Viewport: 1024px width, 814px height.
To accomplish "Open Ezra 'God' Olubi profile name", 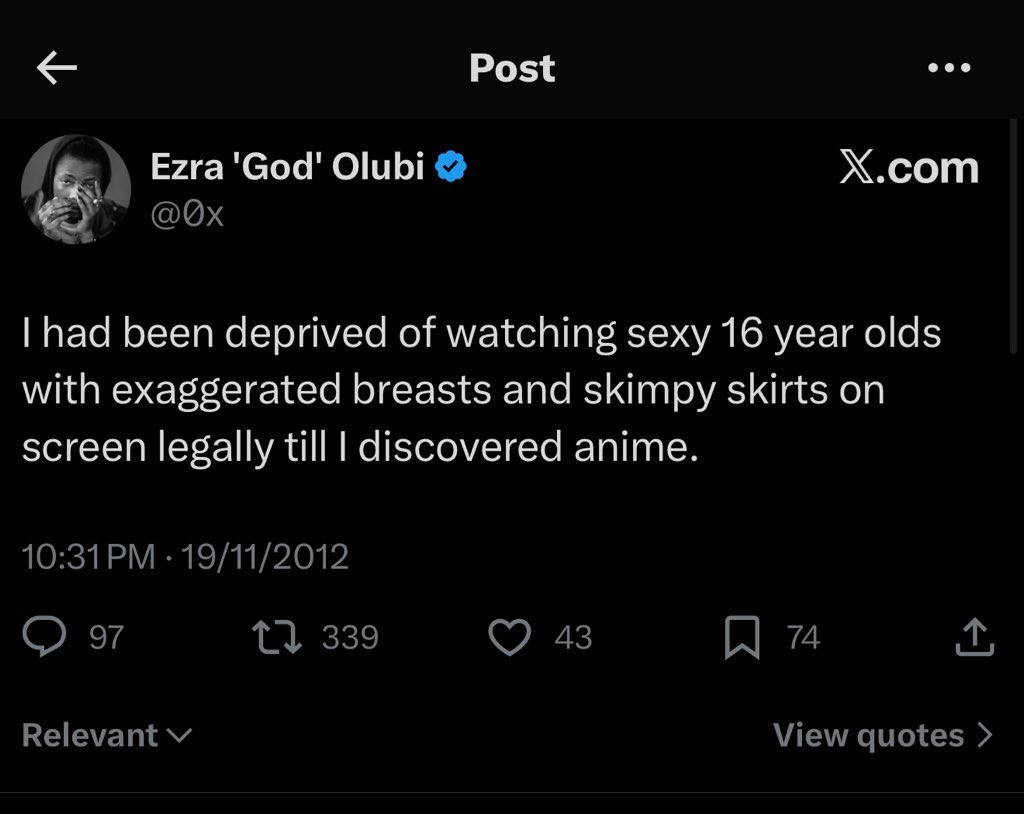I will click(x=288, y=167).
